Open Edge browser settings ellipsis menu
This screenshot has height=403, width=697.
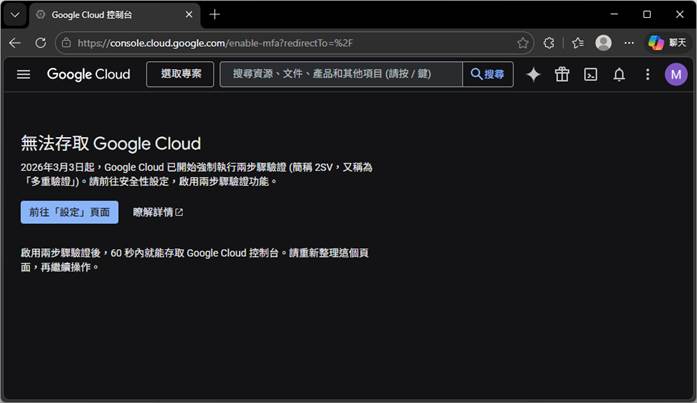(x=629, y=43)
